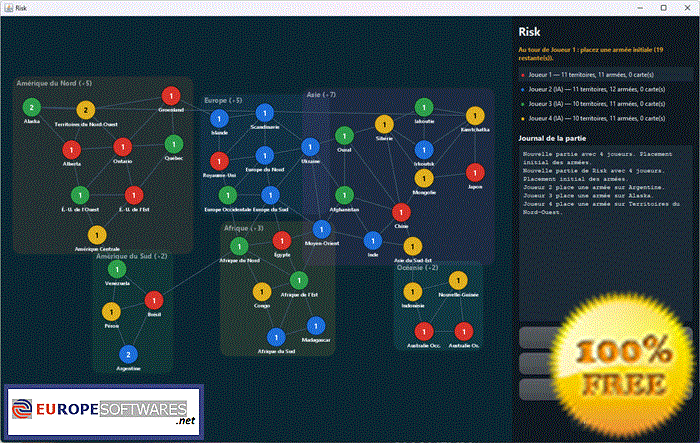Viewport: 700px width, 443px height.
Task: Place an army on Australie Or.
Action: (464, 332)
